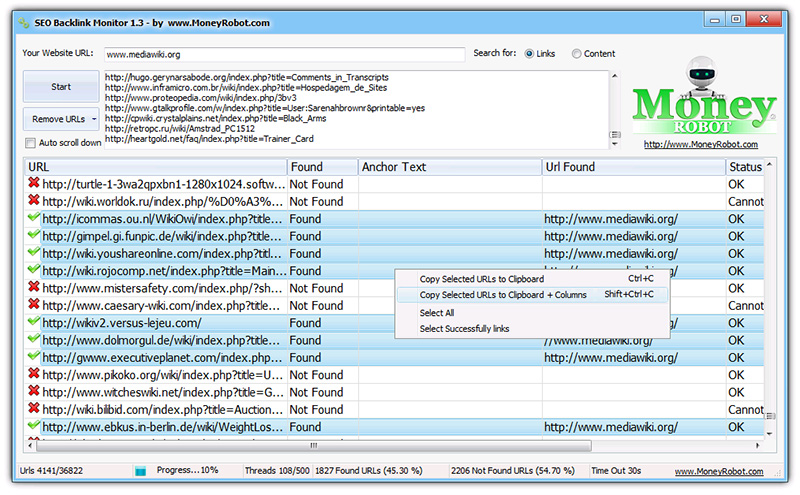Screen dimensions: 800x495
Task: Choose Select Successfully links menu entry
Action: pos(533,329)
